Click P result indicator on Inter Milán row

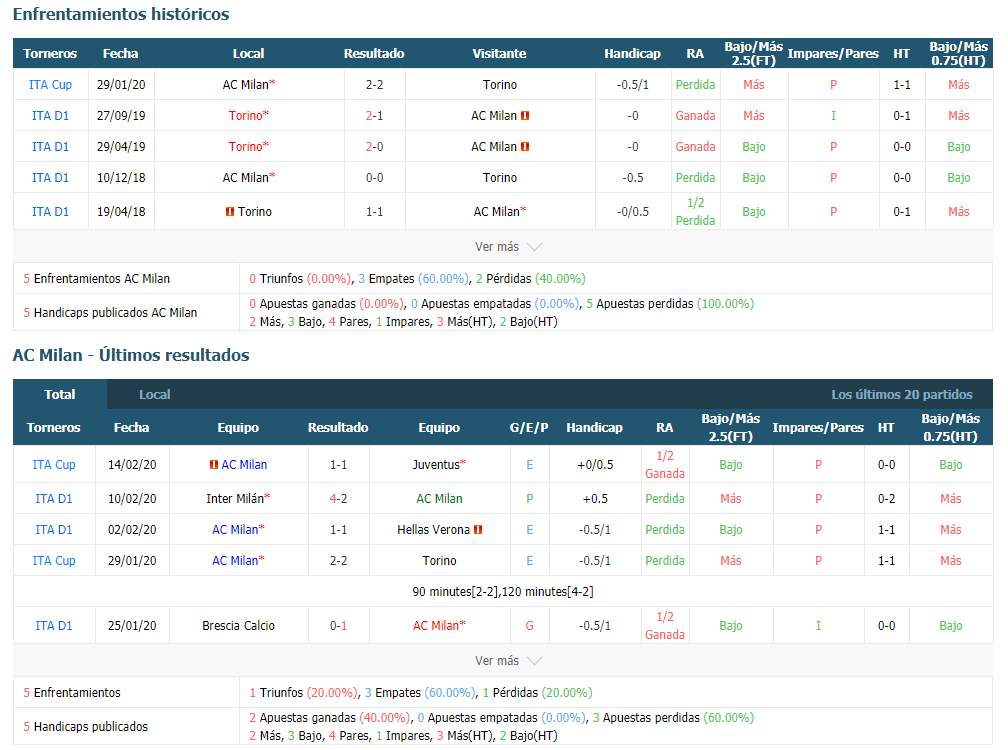(530, 499)
